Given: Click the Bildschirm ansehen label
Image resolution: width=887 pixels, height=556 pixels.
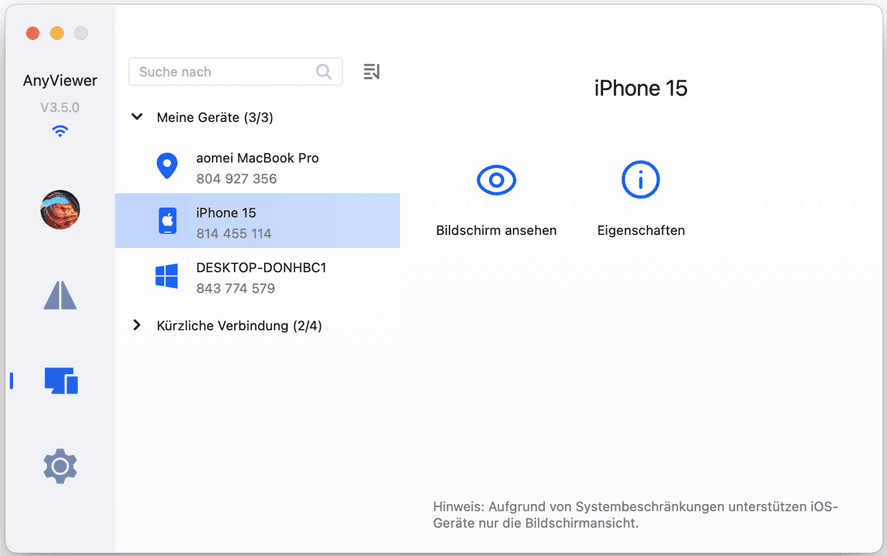Looking at the screenshot, I should click(496, 230).
